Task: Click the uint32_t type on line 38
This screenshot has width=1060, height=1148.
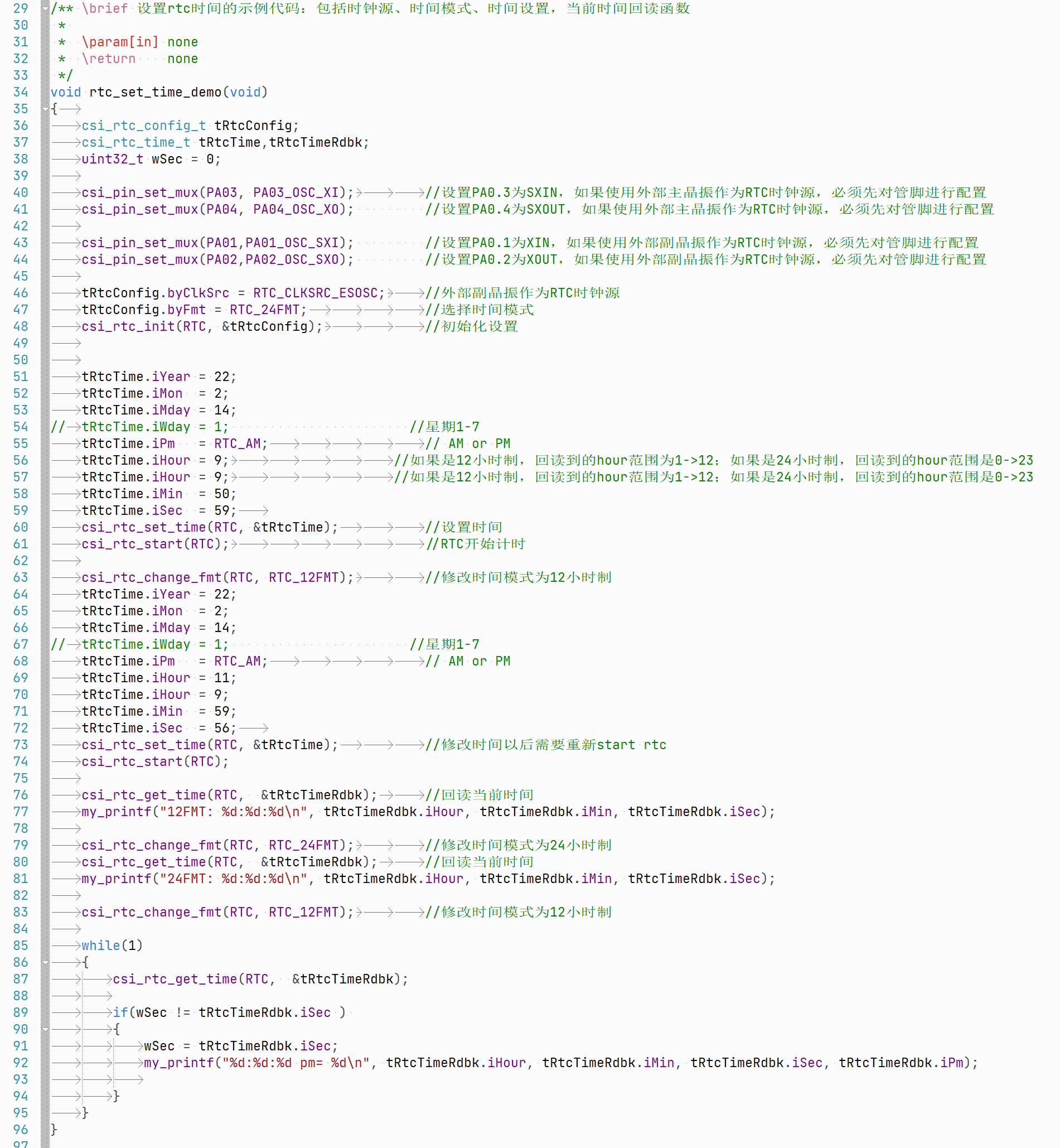Action: coord(113,160)
